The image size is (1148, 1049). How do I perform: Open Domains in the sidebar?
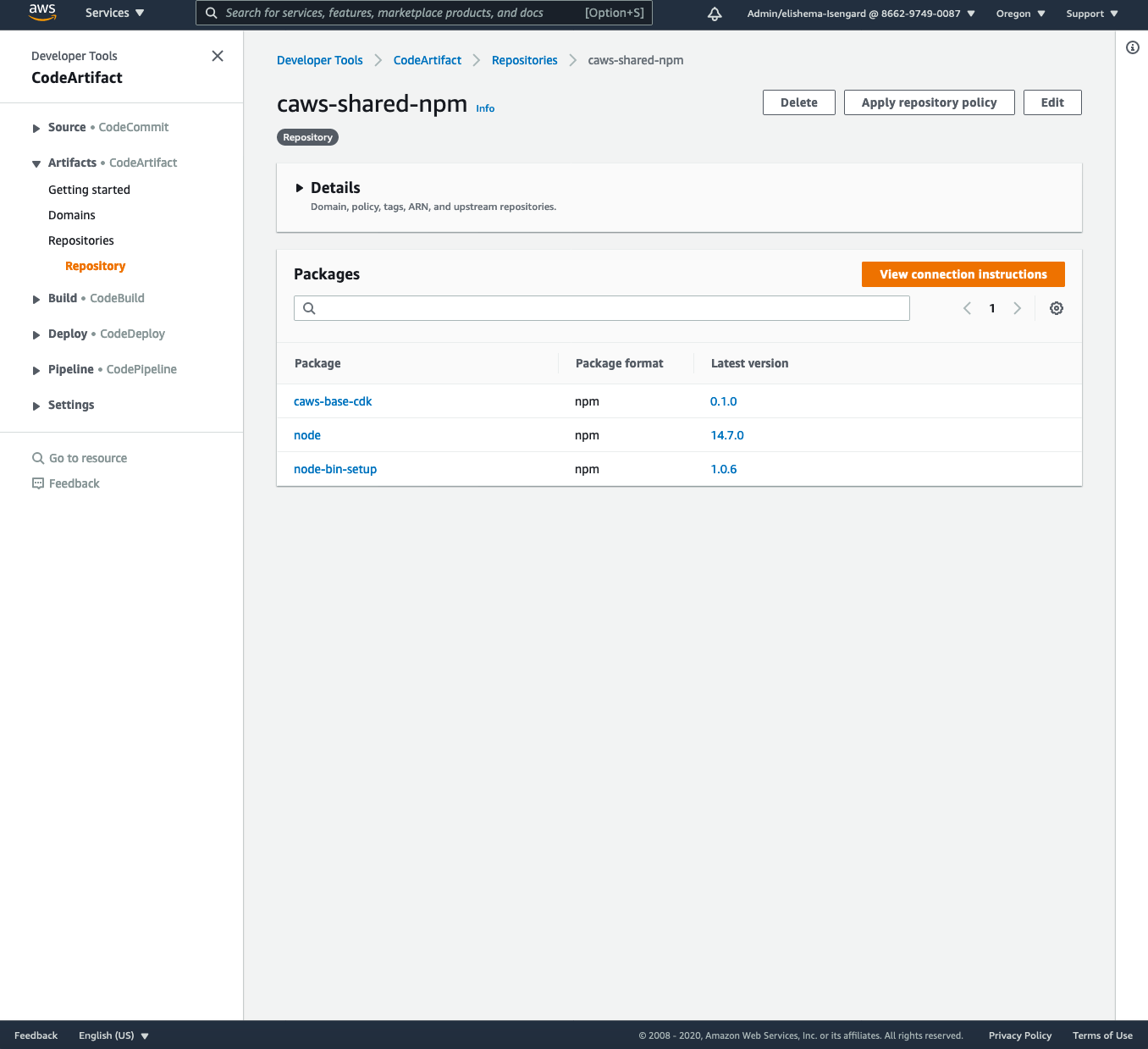[72, 215]
